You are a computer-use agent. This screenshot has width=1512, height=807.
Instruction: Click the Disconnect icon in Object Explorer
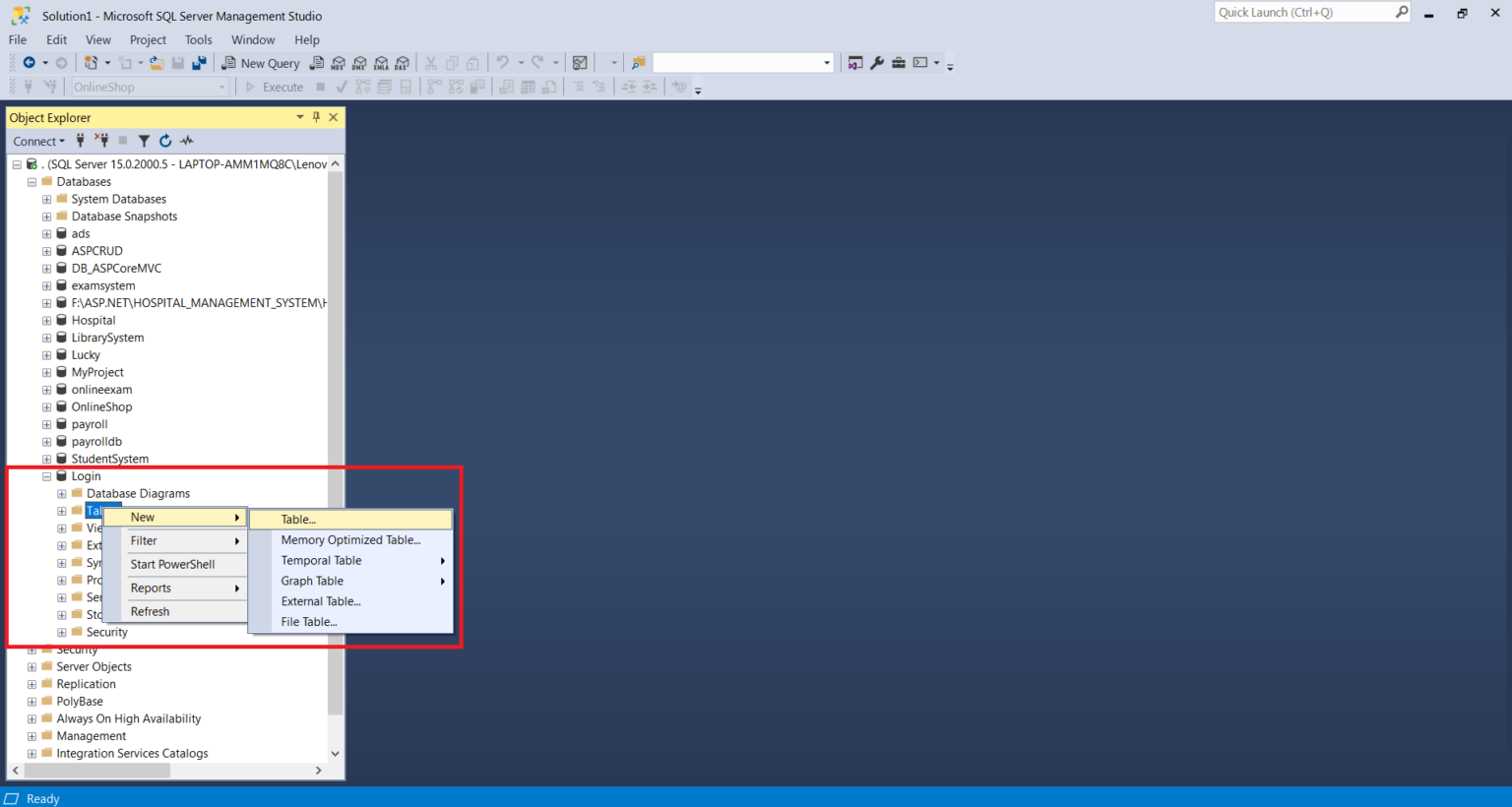pos(101,140)
